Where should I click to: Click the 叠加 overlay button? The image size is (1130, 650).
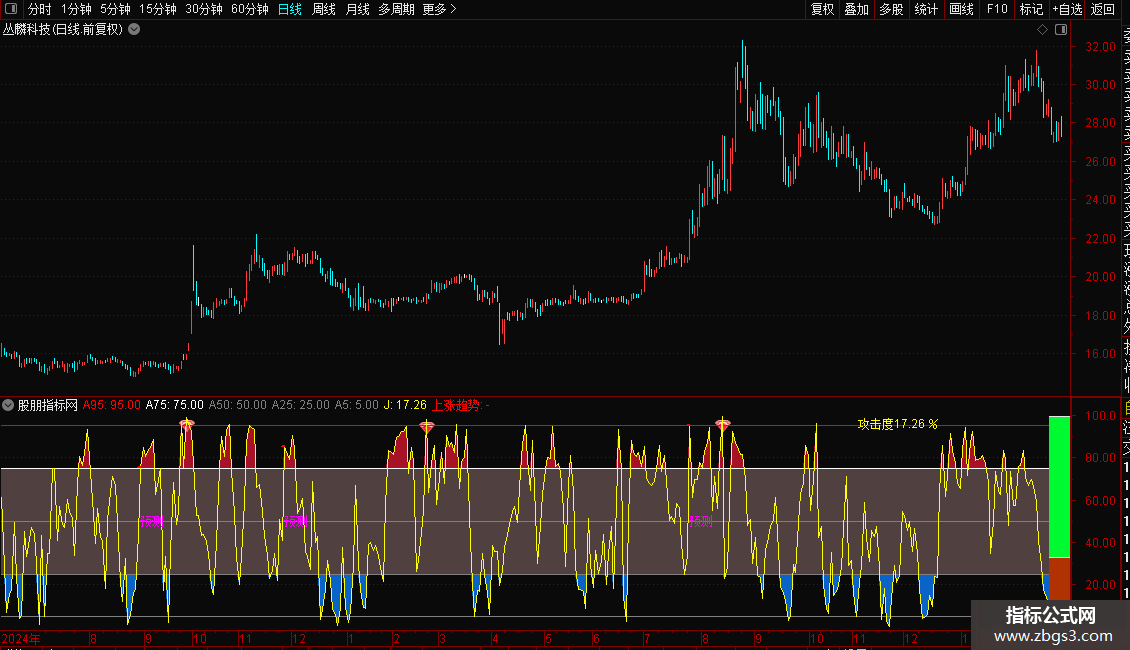click(857, 9)
